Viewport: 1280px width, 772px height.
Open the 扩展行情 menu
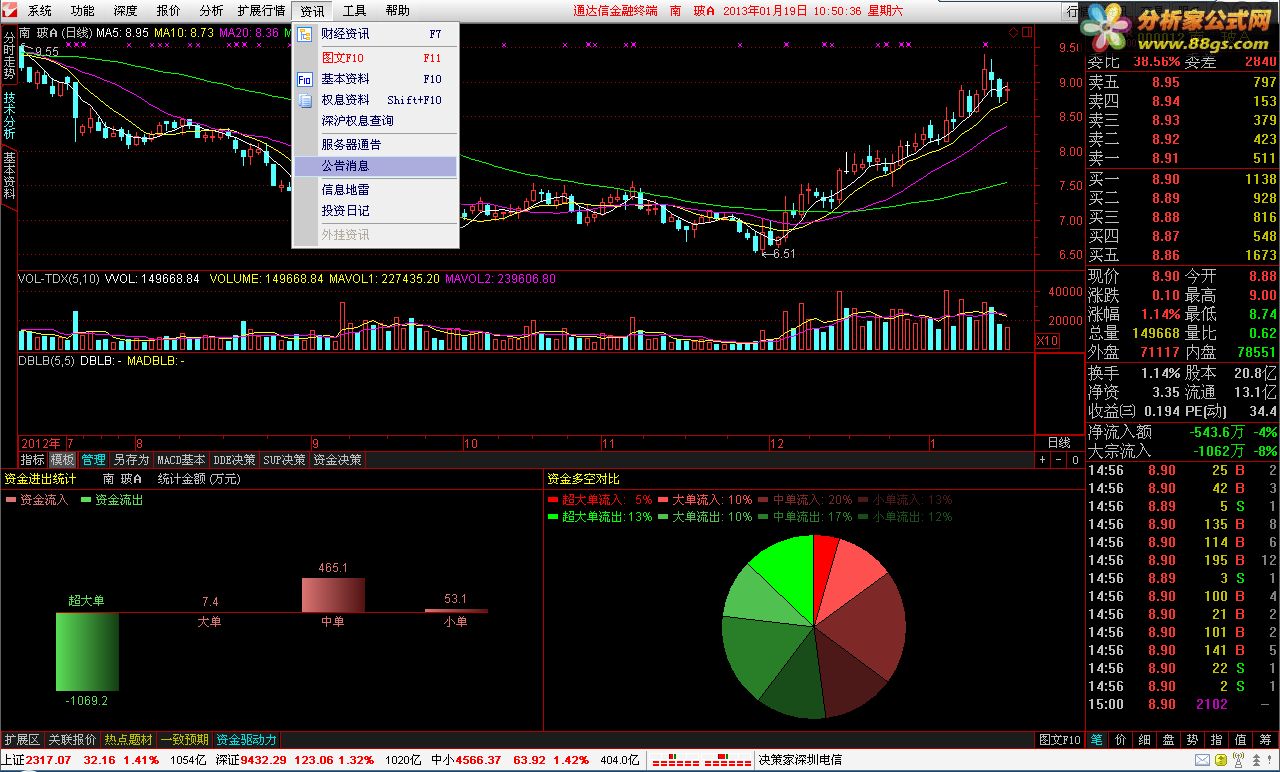pyautogui.click(x=261, y=11)
